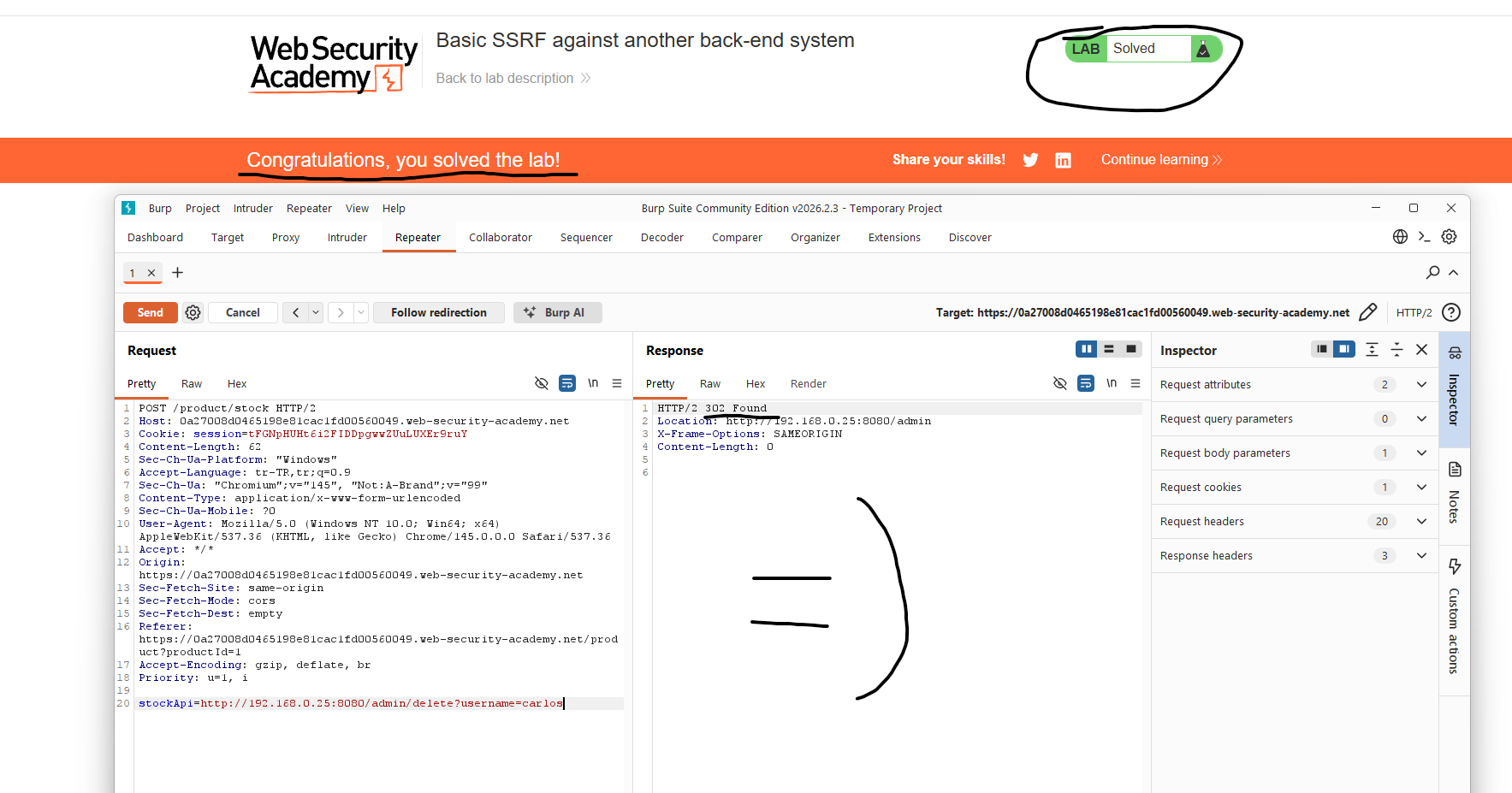Click Continue learning link
This screenshot has height=793, width=1512.
pyautogui.click(x=1161, y=160)
